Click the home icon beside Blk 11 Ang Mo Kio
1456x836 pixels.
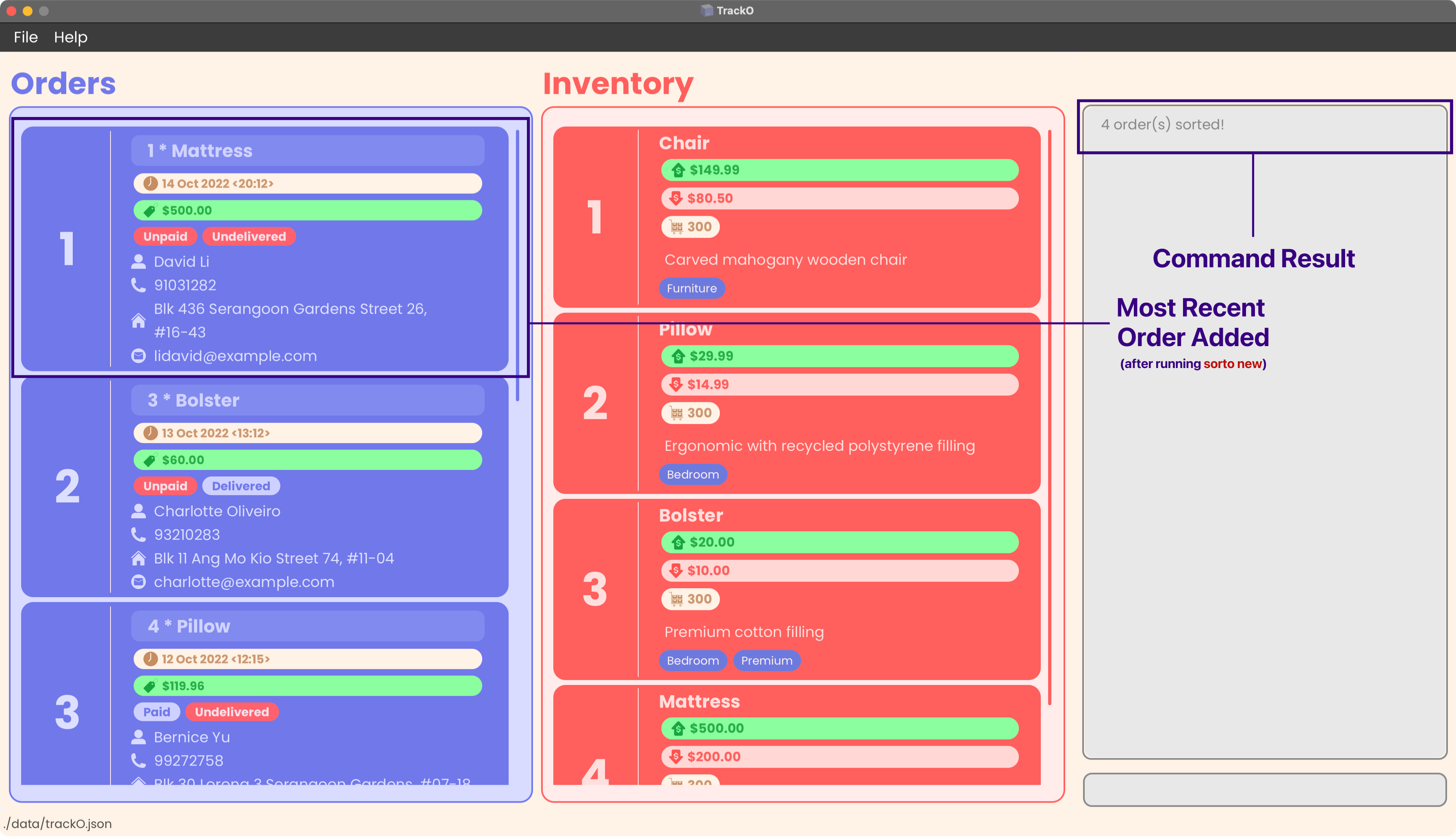[139, 558]
